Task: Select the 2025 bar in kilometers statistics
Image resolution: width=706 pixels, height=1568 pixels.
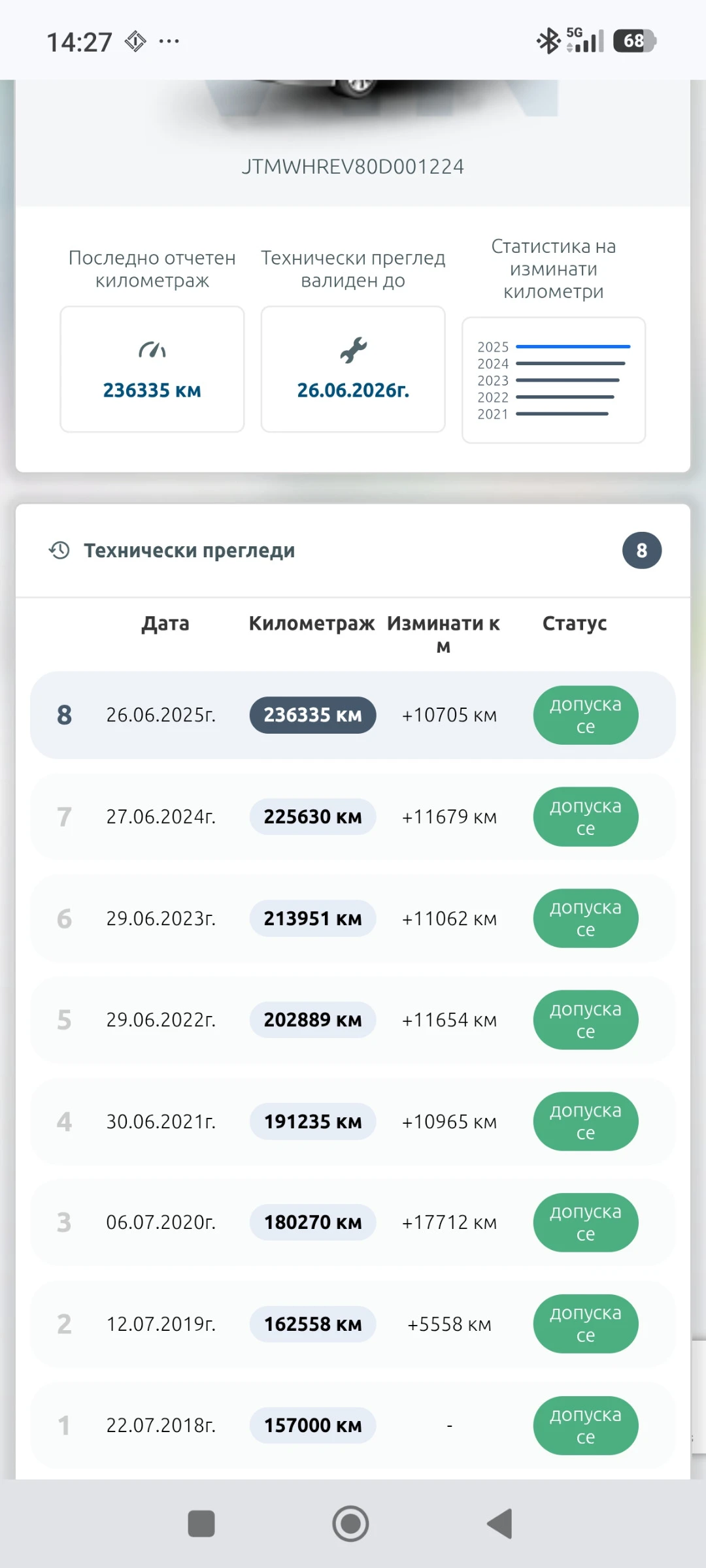Action: click(x=573, y=346)
